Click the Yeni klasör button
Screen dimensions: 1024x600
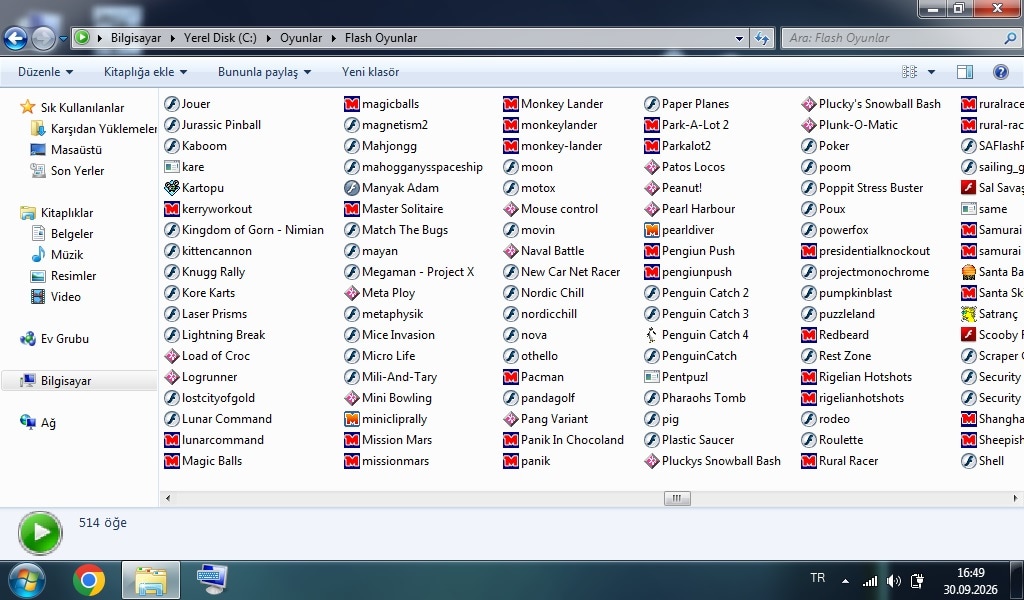tap(370, 72)
